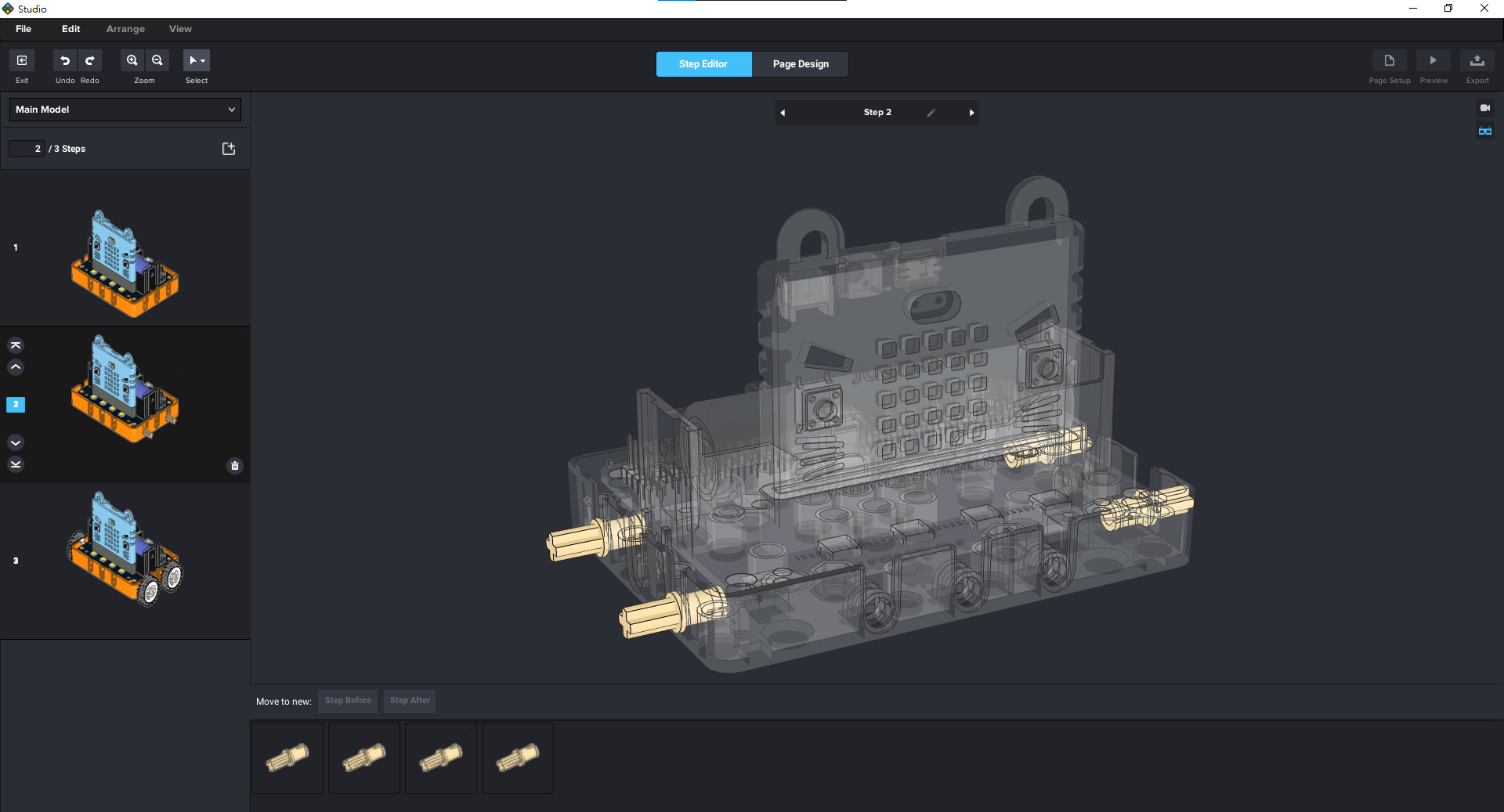The height and width of the screenshot is (812, 1504).
Task: Add a new step with the plus-page icon
Action: [x=229, y=149]
